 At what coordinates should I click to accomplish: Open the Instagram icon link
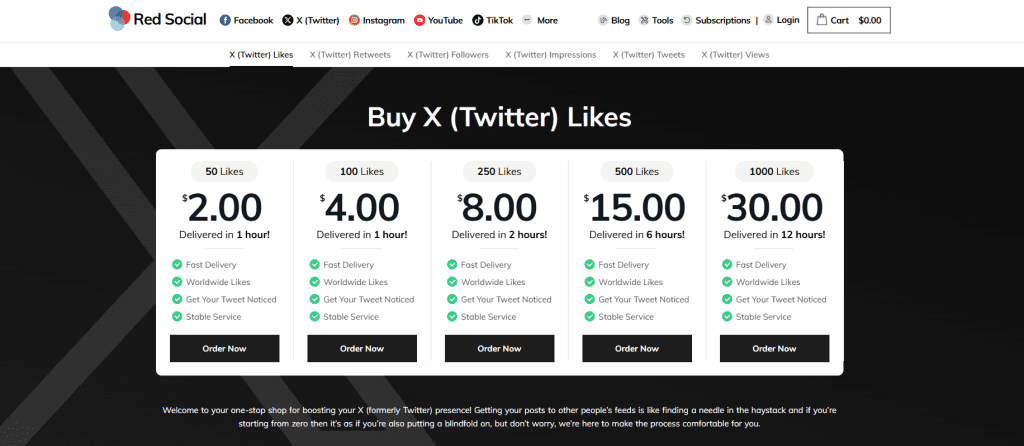(354, 20)
